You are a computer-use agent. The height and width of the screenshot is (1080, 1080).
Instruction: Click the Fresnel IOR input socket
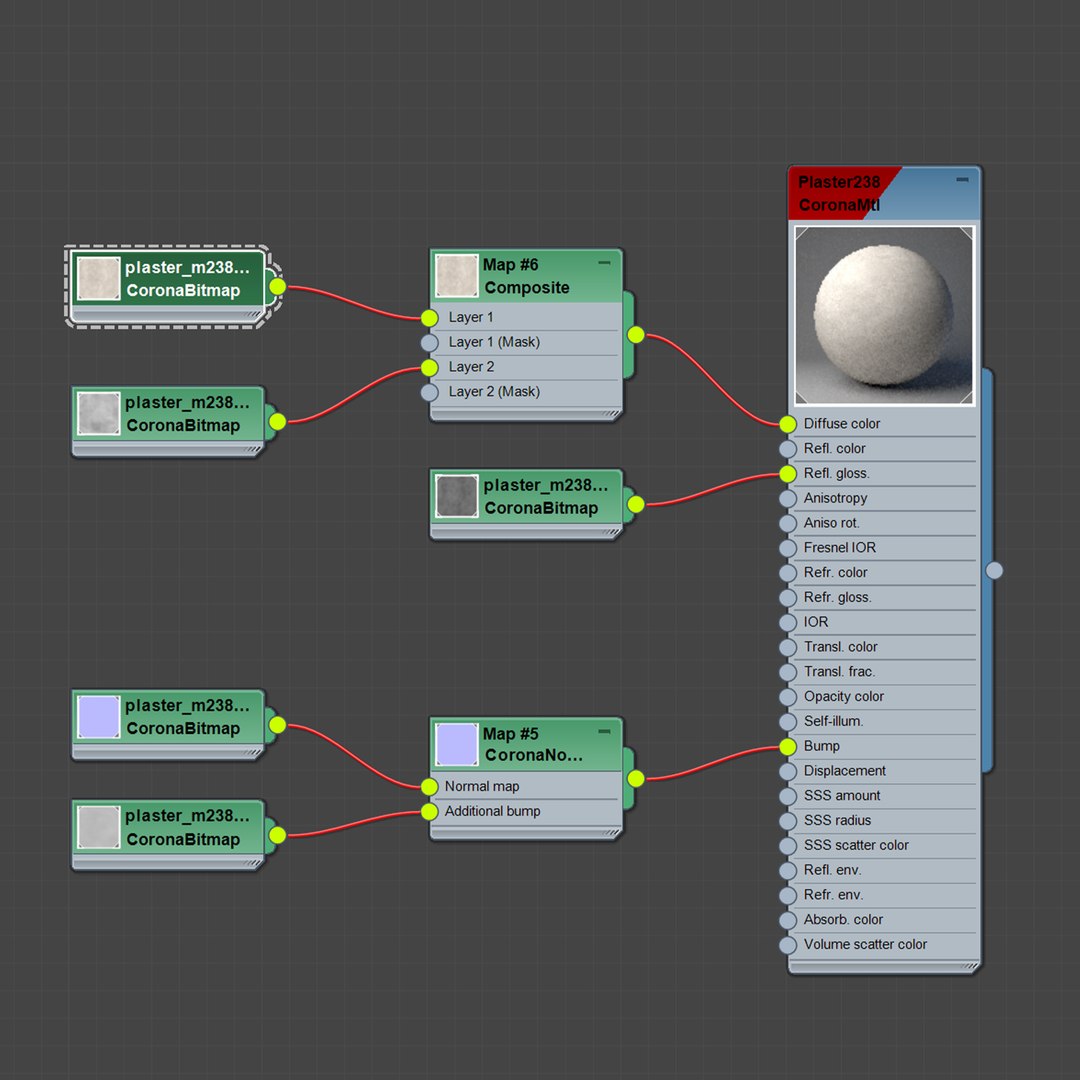click(x=788, y=548)
